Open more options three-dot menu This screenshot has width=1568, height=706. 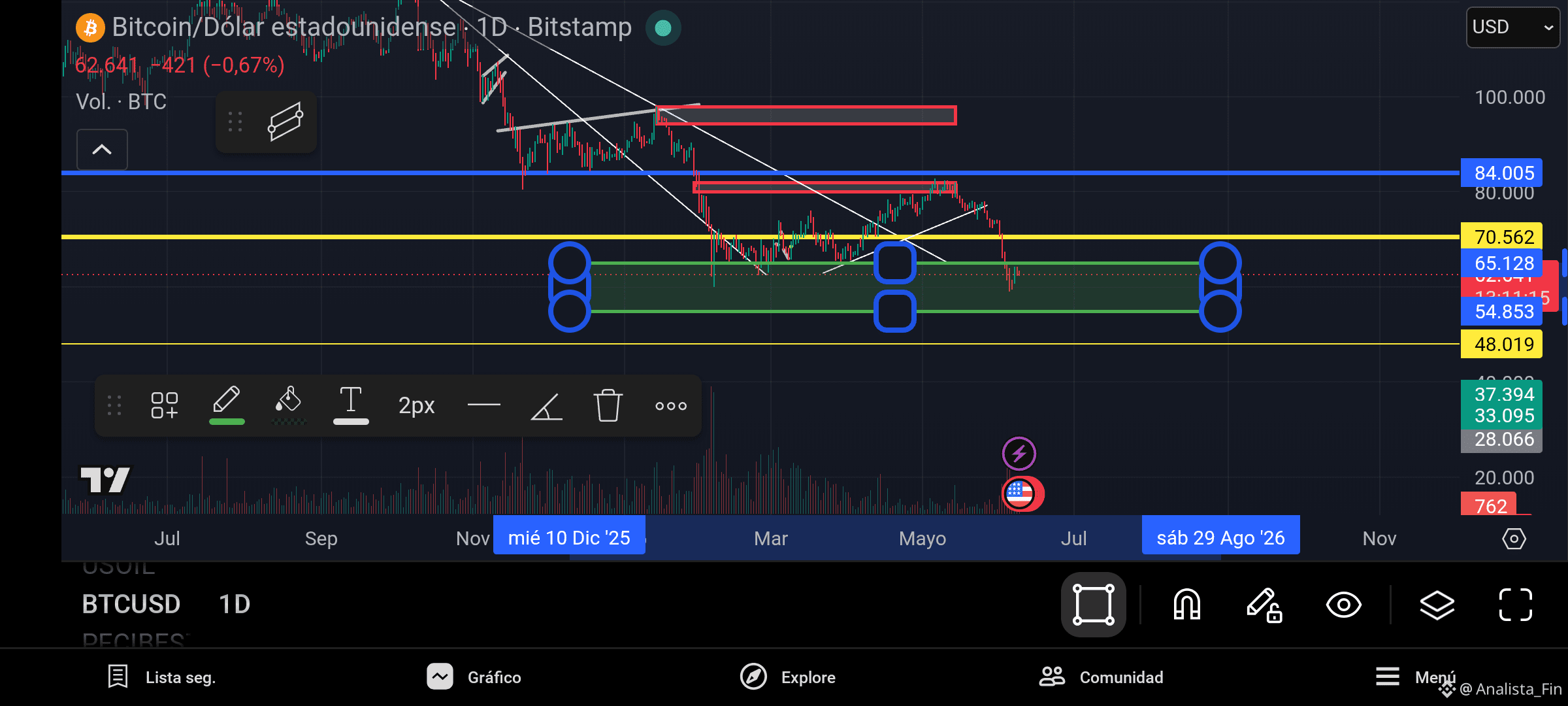coord(671,406)
